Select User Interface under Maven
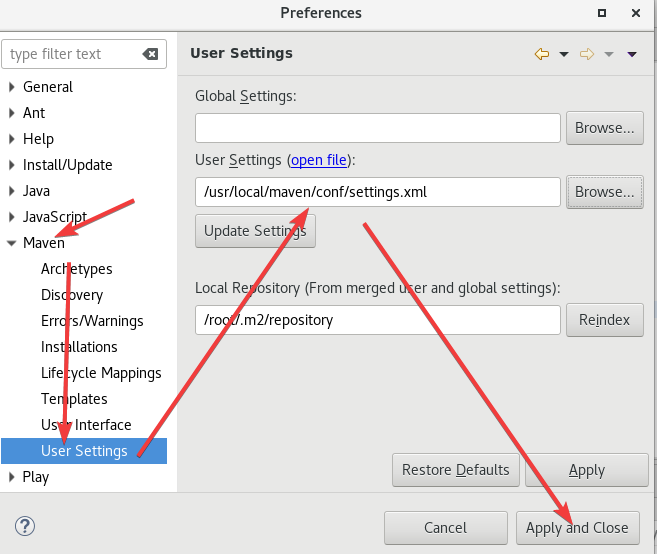The height and width of the screenshot is (554, 657). (86, 425)
